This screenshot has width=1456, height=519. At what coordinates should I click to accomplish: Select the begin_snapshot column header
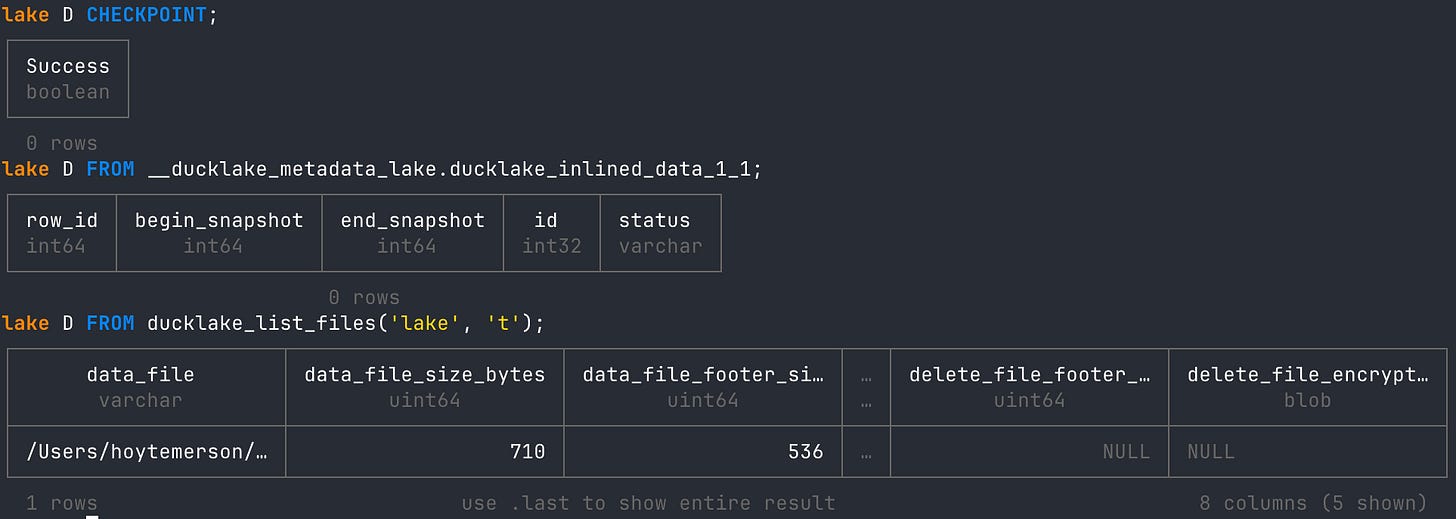point(219,233)
